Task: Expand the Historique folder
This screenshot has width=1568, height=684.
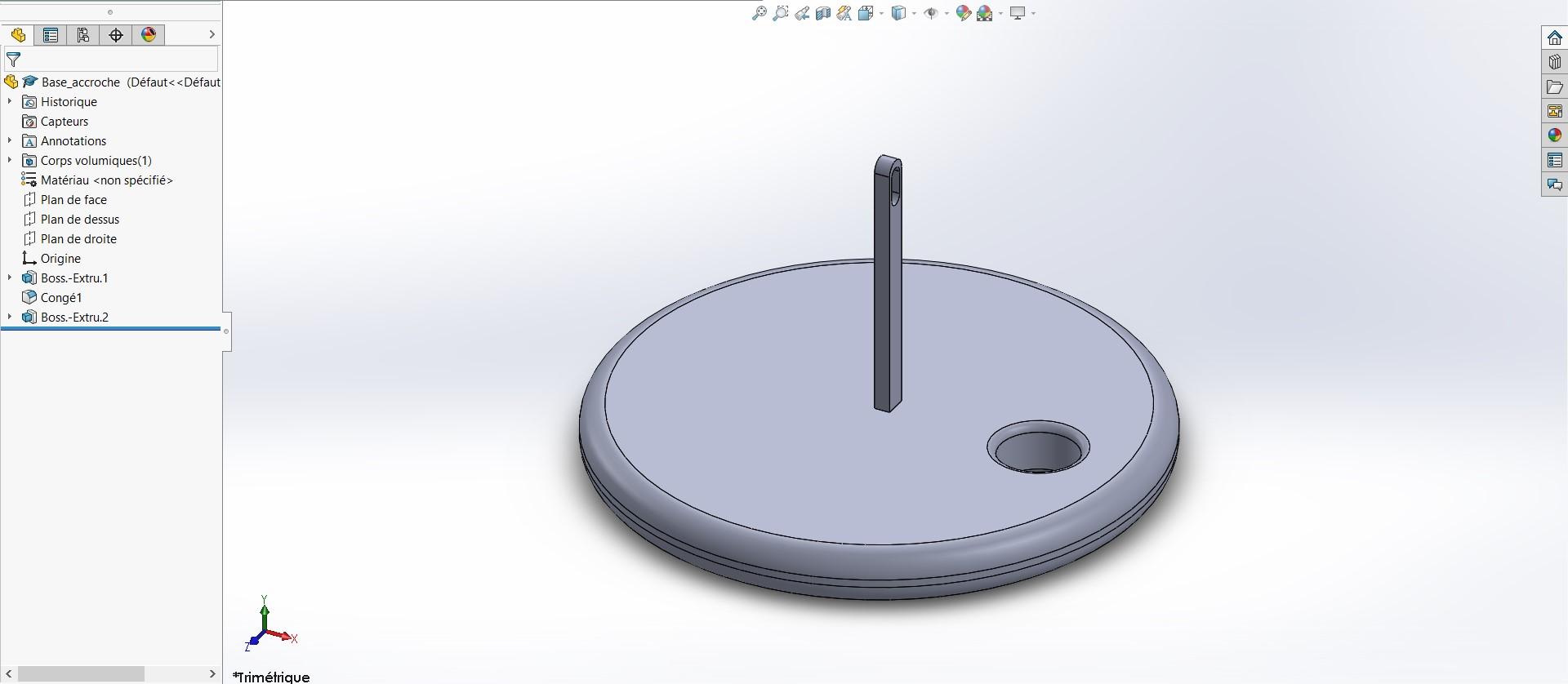Action: (x=10, y=101)
